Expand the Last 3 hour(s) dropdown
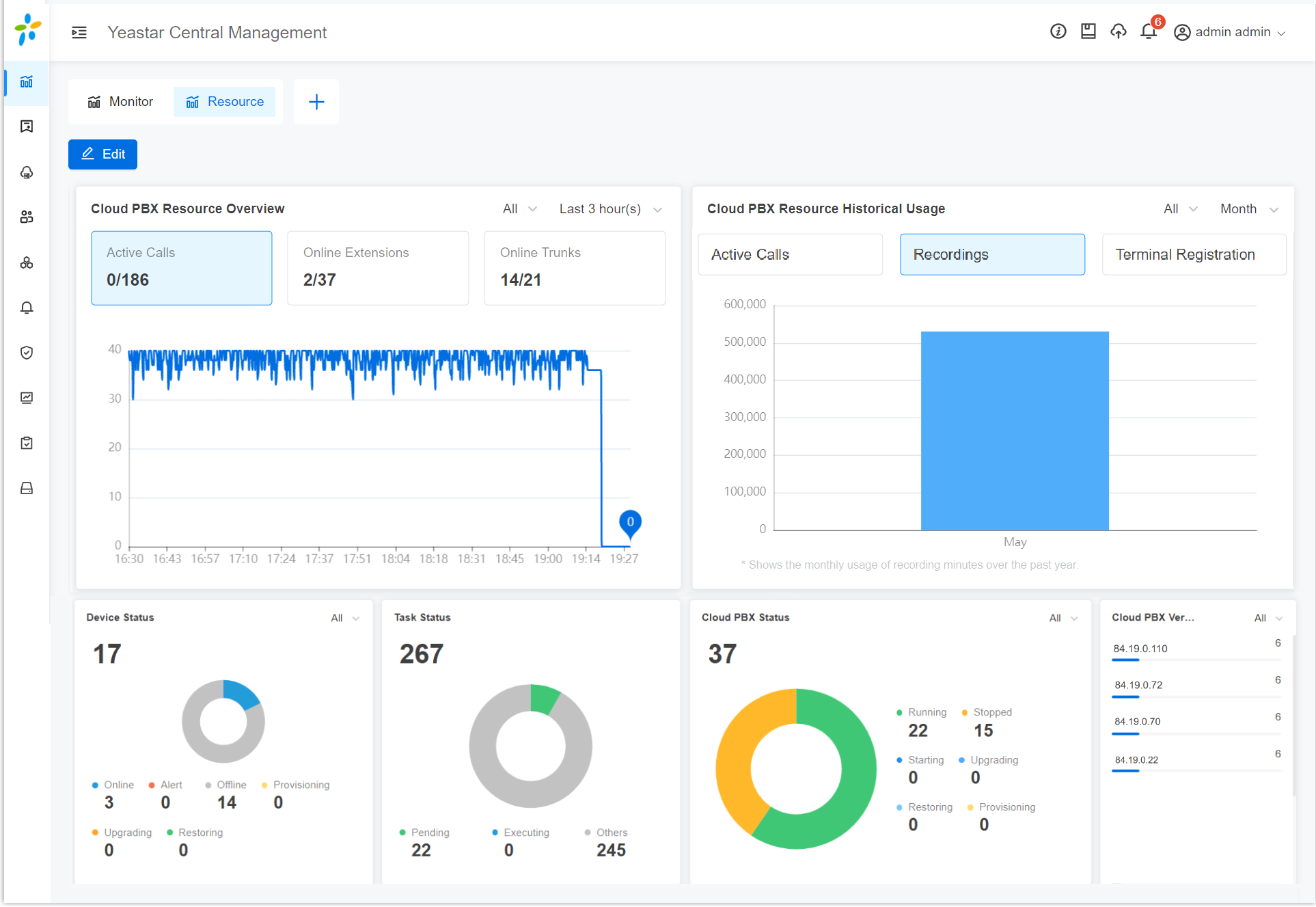Screen dimensions: 1316x907 coord(610,209)
